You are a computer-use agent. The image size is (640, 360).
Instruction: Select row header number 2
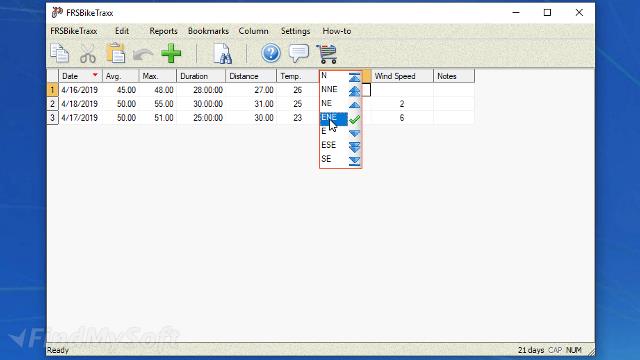52,104
